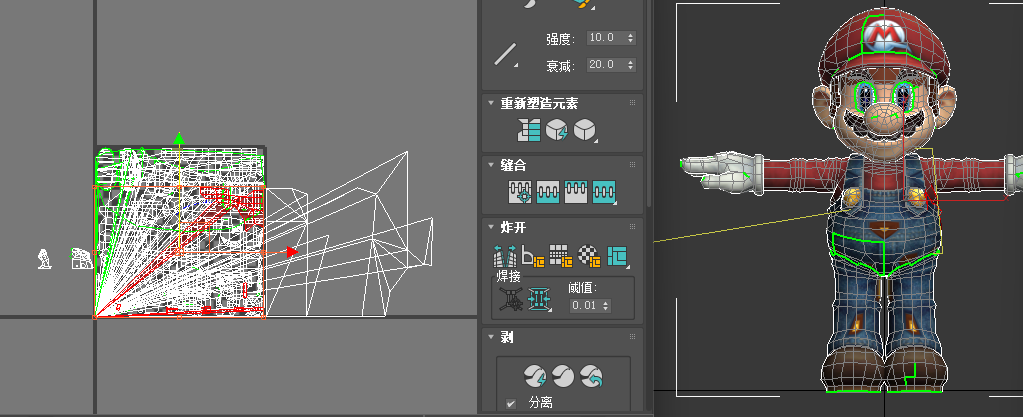Select the third stitch icon under 缝合
Viewport: 1023px width, 417px height.
click(x=575, y=193)
